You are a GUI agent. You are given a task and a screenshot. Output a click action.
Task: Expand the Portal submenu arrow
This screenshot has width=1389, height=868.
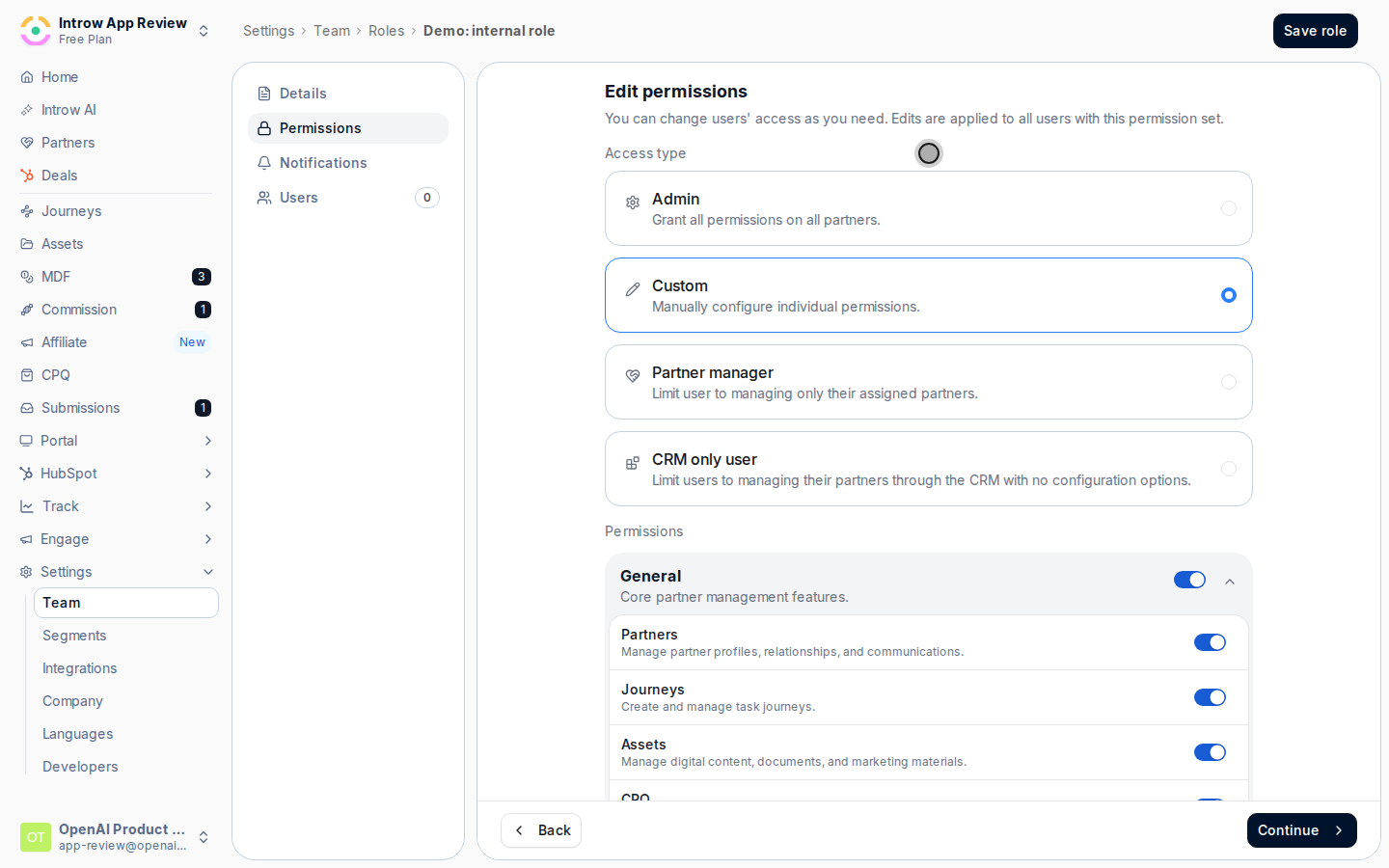pos(208,441)
